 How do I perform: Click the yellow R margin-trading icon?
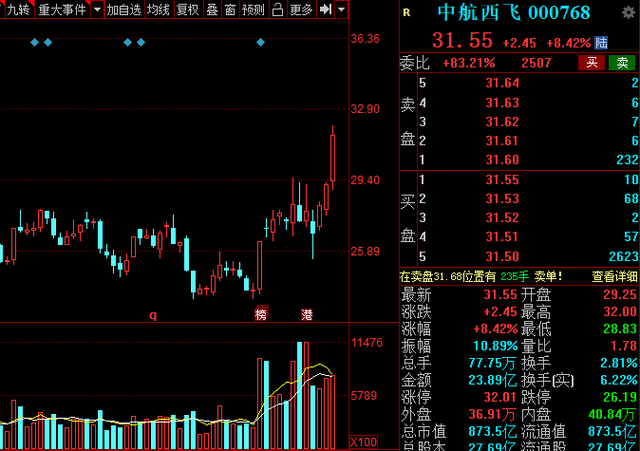407,13
